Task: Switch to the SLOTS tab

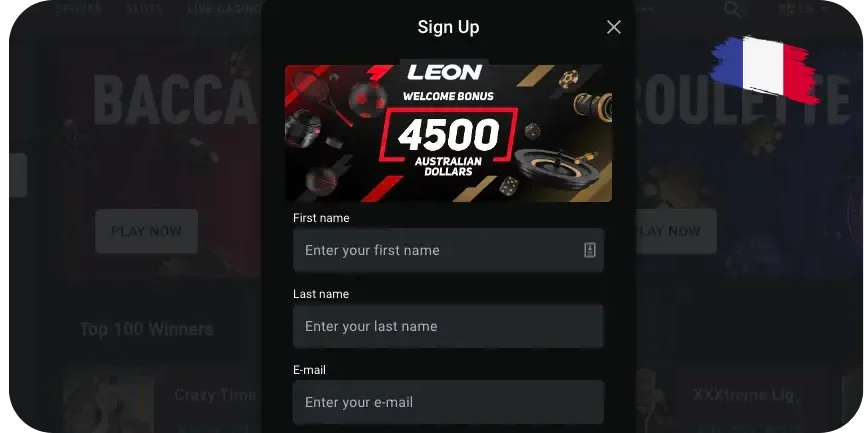Action: [x=145, y=9]
